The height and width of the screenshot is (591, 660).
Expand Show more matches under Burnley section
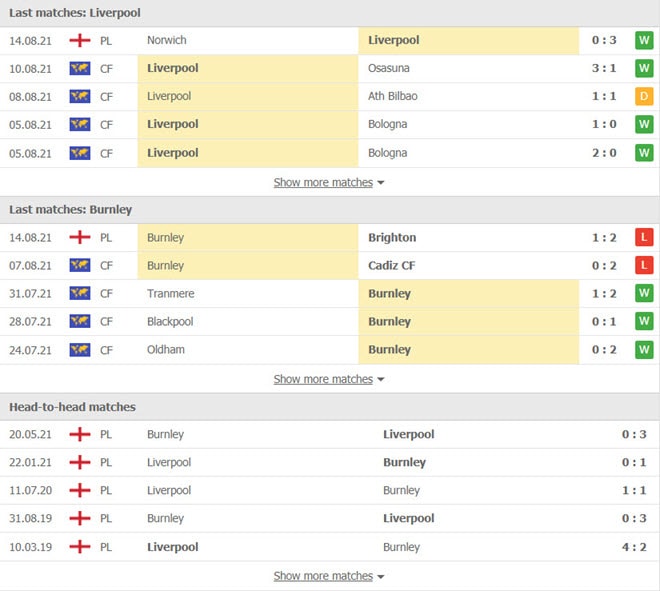tap(328, 379)
